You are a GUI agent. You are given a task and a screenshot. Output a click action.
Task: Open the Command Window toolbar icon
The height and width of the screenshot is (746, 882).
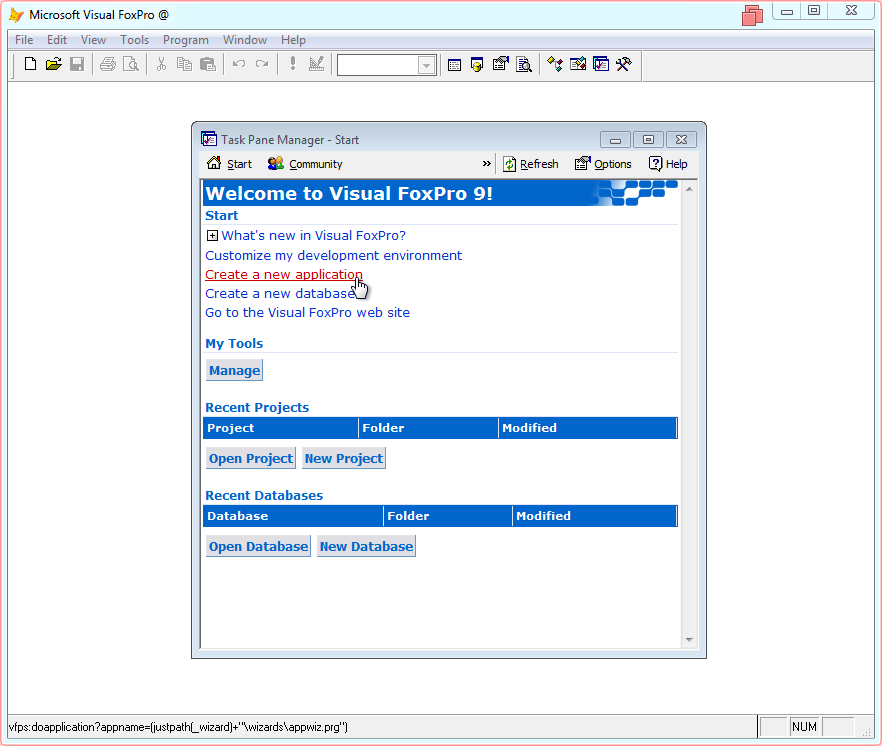(454, 65)
